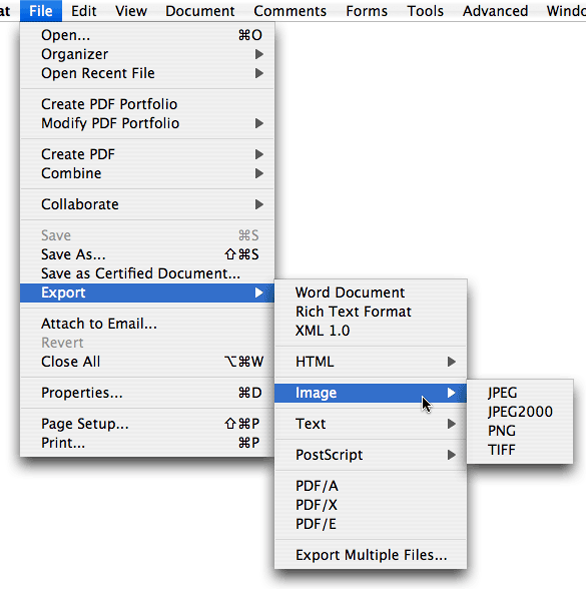Select Rich Text Format export
The height and width of the screenshot is (589, 586).
[x=371, y=312]
